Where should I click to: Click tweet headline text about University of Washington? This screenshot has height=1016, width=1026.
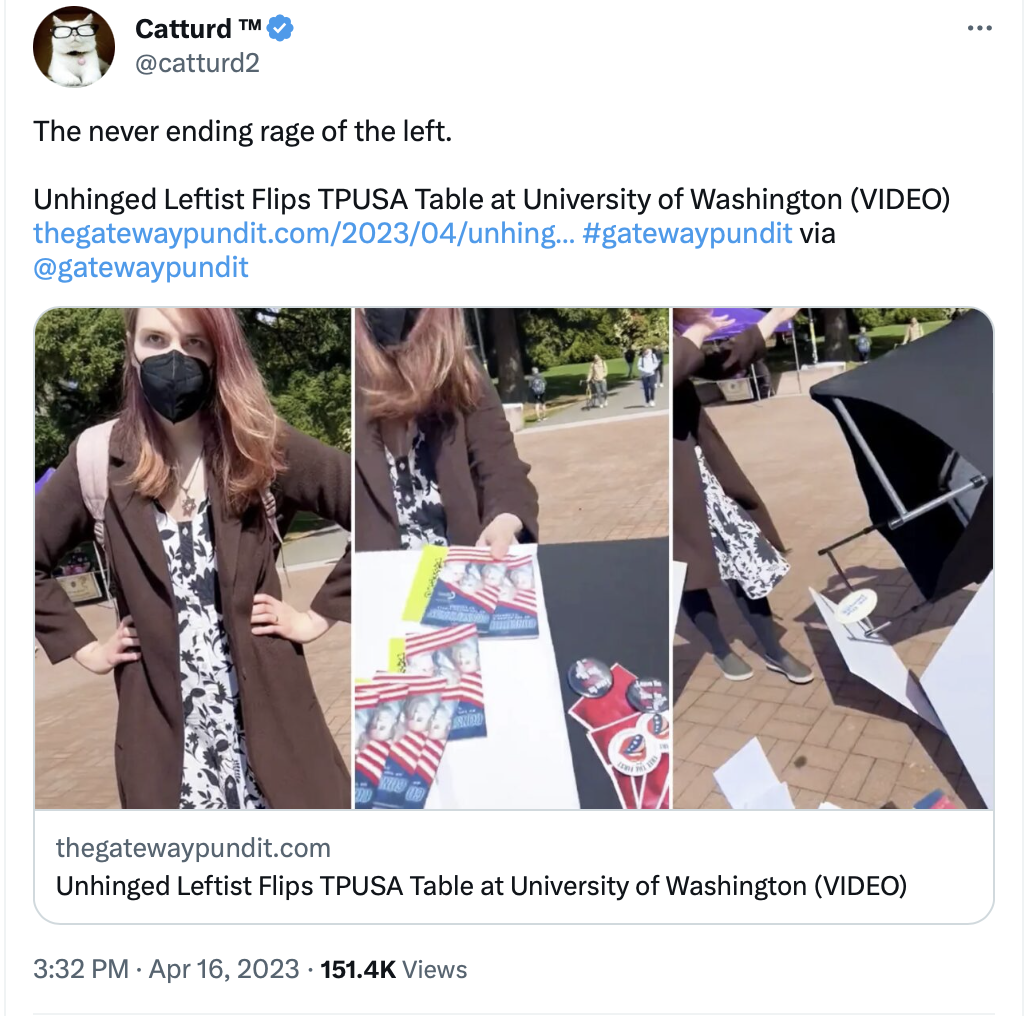491,200
